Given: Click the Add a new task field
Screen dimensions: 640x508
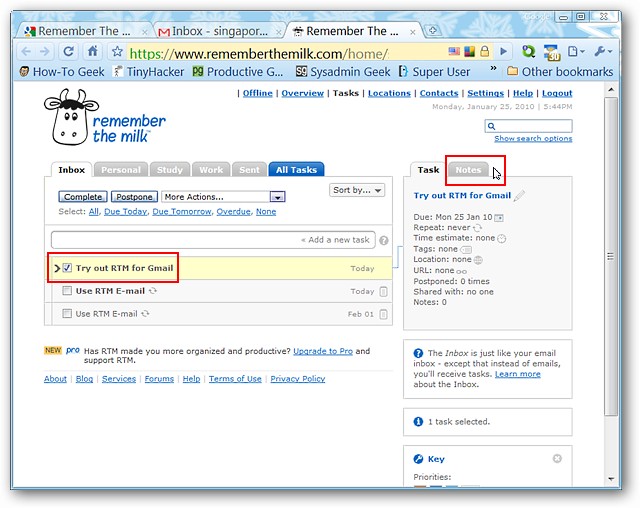Looking at the screenshot, I should click(213, 240).
